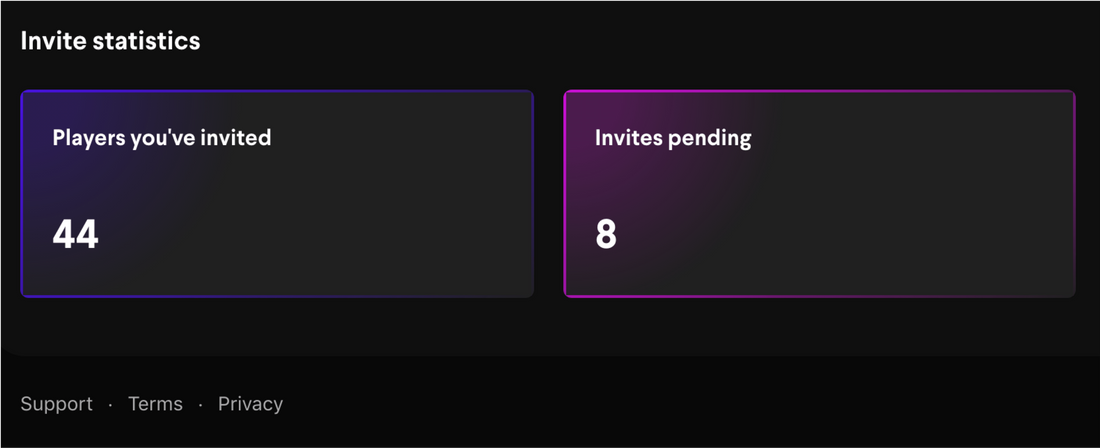Click the Invite statistics heading
1100x448 pixels.
tap(110, 41)
